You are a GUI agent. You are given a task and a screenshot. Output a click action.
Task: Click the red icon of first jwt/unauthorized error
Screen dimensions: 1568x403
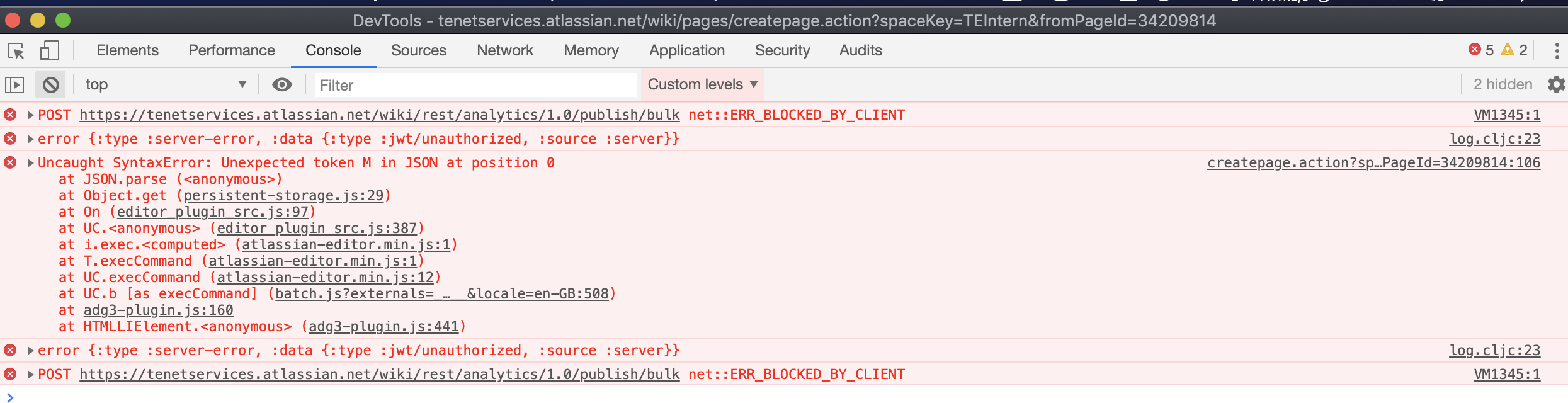pyautogui.click(x=10, y=139)
